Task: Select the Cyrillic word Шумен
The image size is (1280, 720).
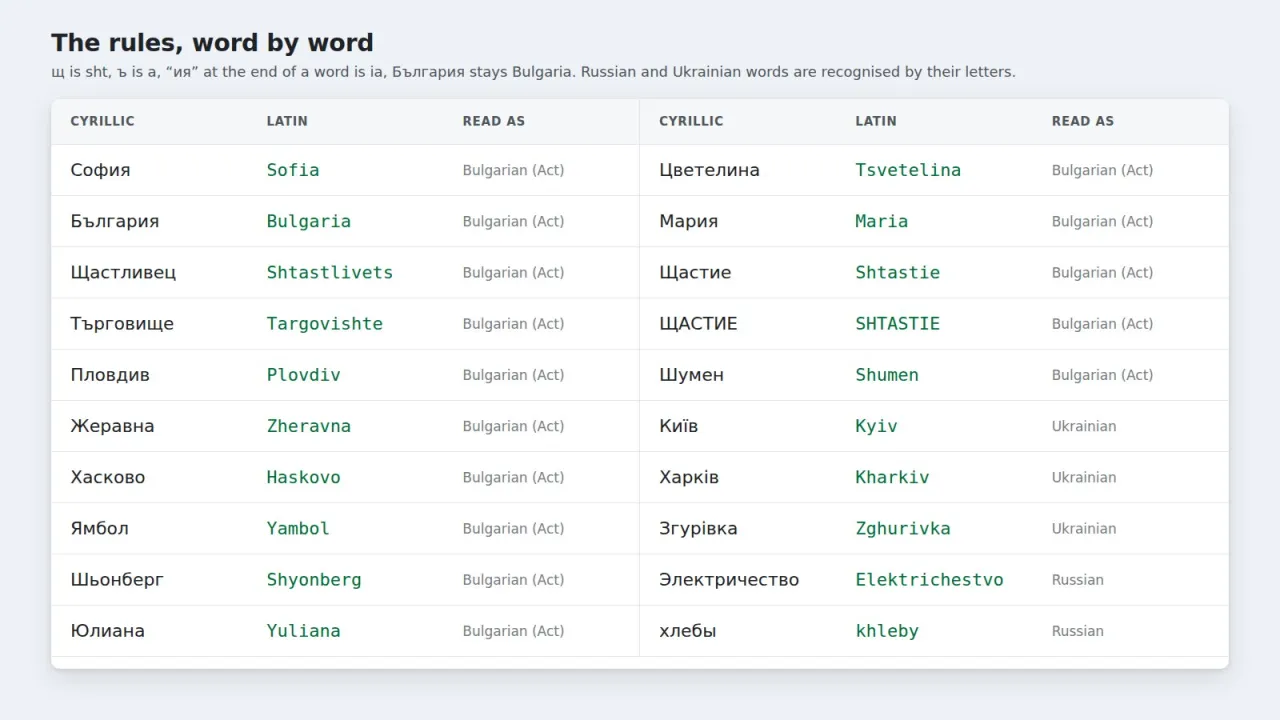Action: pyautogui.click(x=691, y=375)
